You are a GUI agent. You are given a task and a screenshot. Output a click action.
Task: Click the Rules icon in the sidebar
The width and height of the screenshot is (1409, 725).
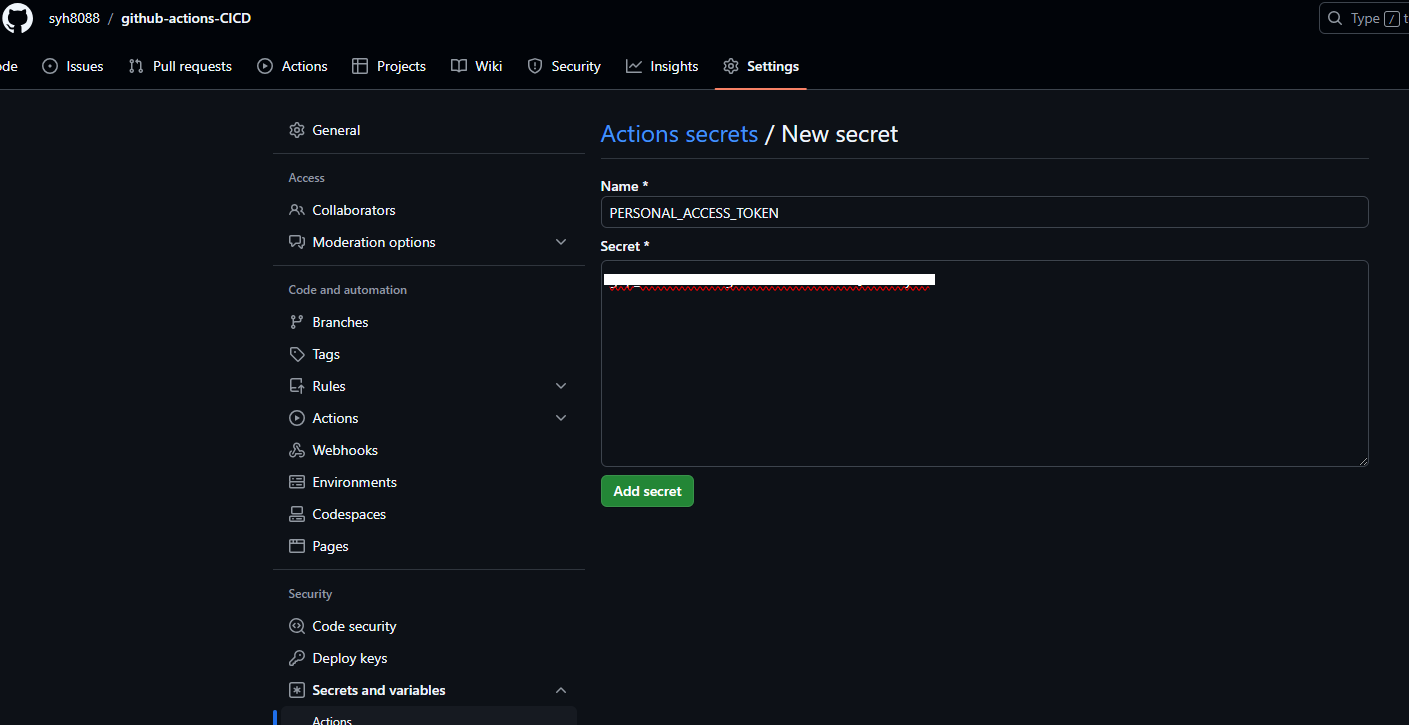297,386
